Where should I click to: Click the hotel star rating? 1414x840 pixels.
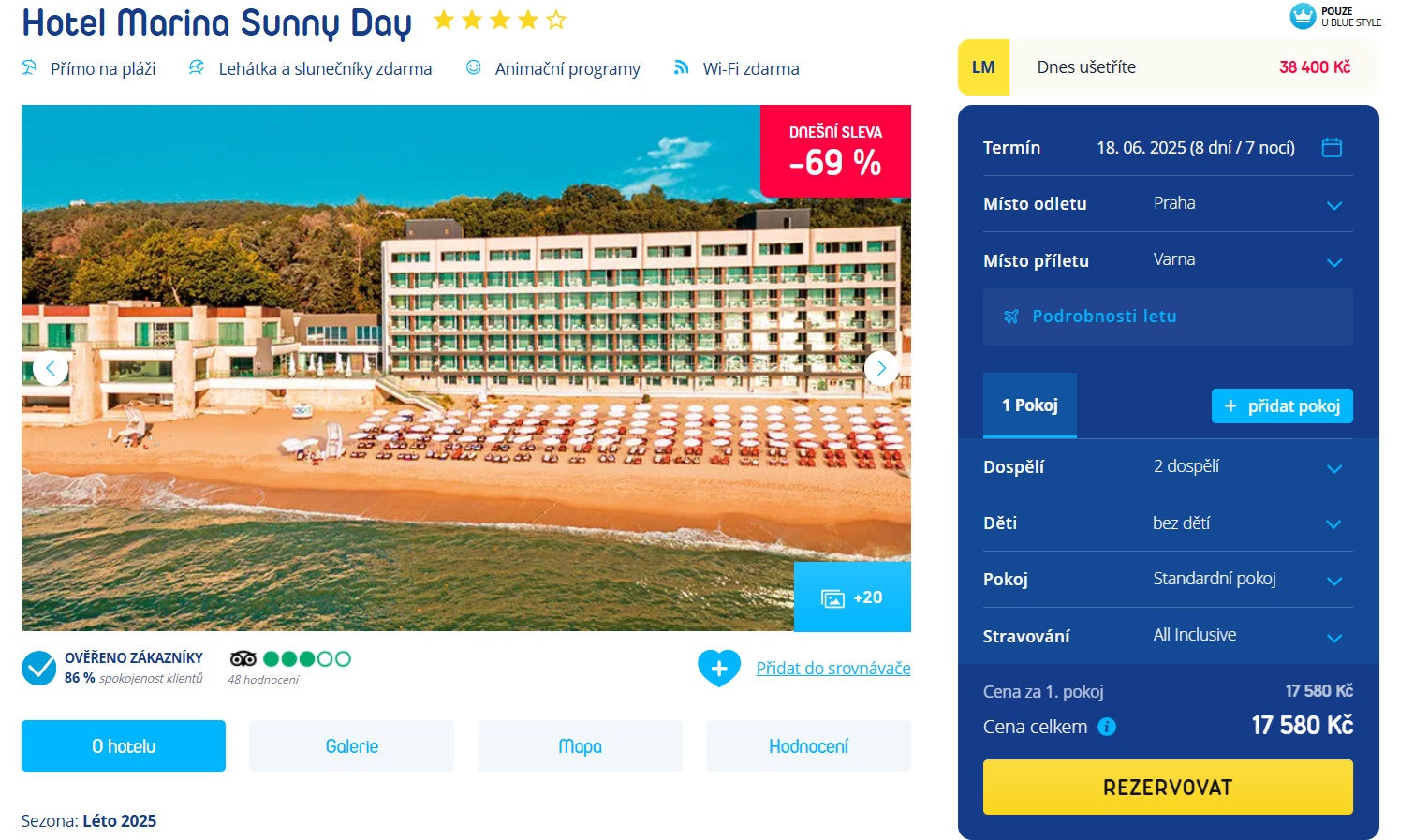point(500,20)
